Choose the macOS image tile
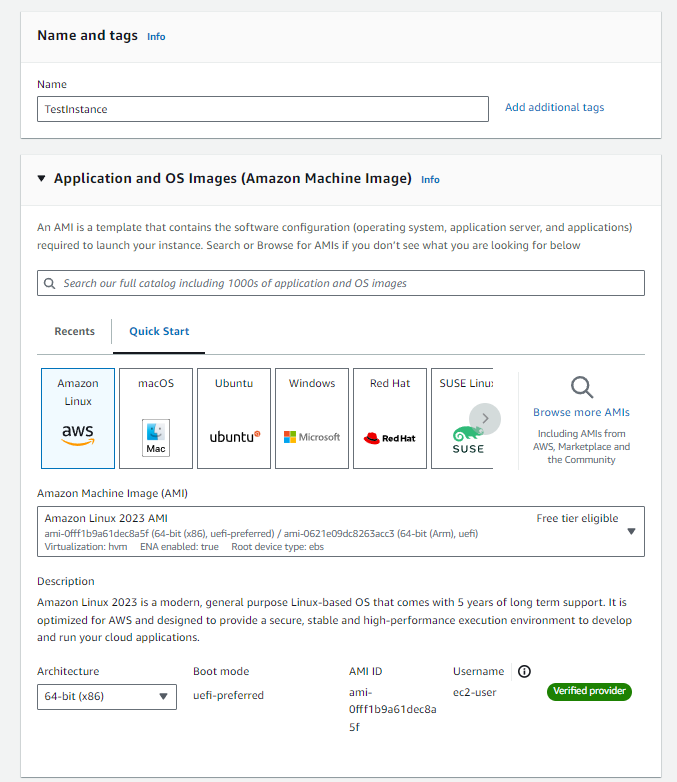This screenshot has width=677, height=782. [156, 418]
